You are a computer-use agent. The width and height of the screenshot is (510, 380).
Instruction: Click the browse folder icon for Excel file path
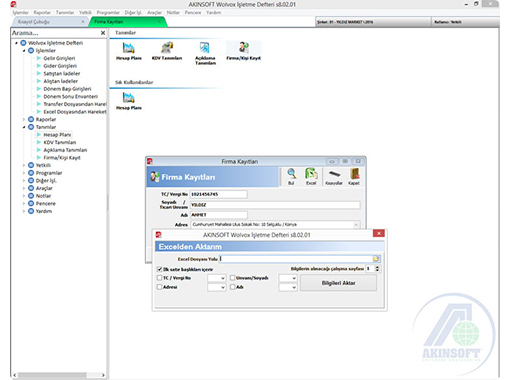pyautogui.click(x=376, y=259)
